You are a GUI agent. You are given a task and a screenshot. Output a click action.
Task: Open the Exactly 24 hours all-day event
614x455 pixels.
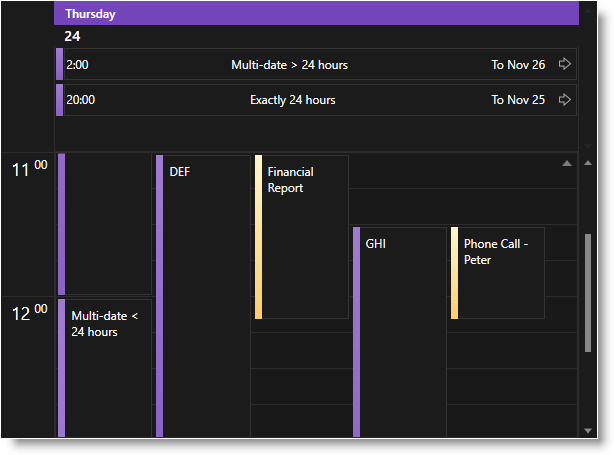point(292,100)
